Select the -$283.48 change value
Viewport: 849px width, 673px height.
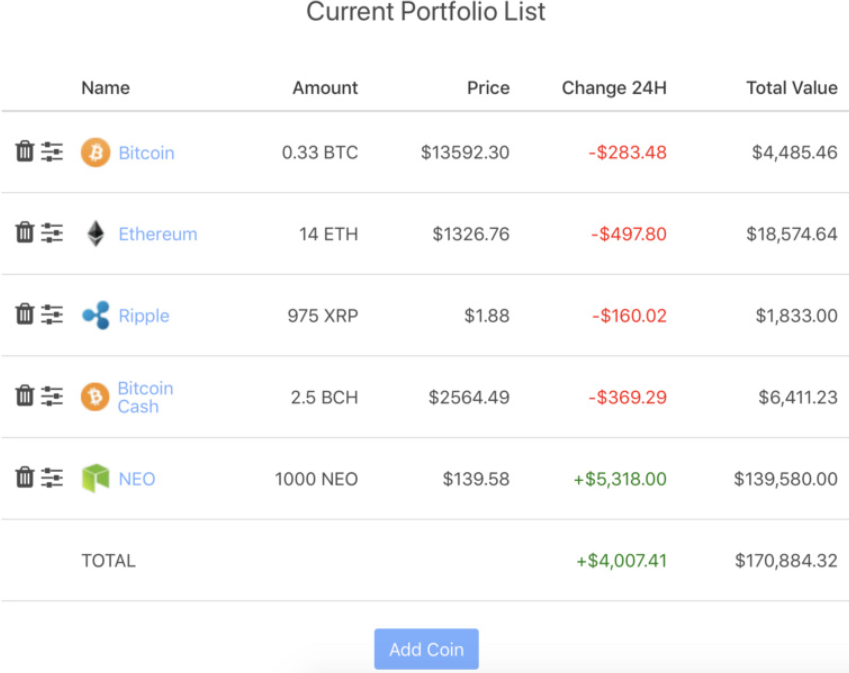[x=628, y=152]
